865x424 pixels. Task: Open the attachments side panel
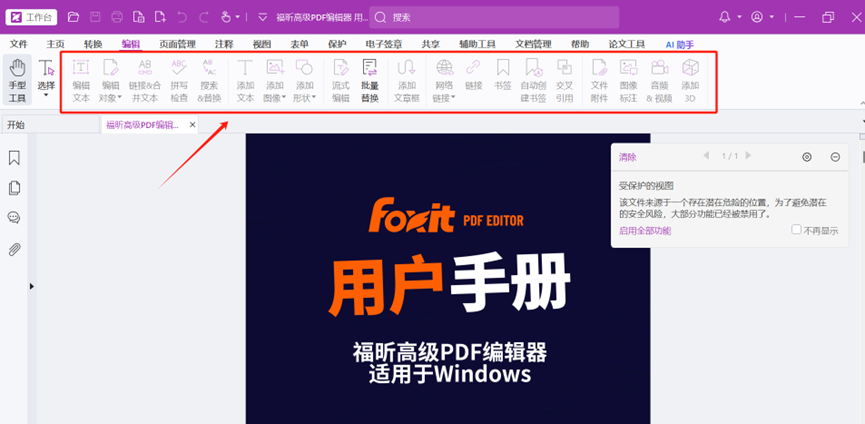click(14, 250)
